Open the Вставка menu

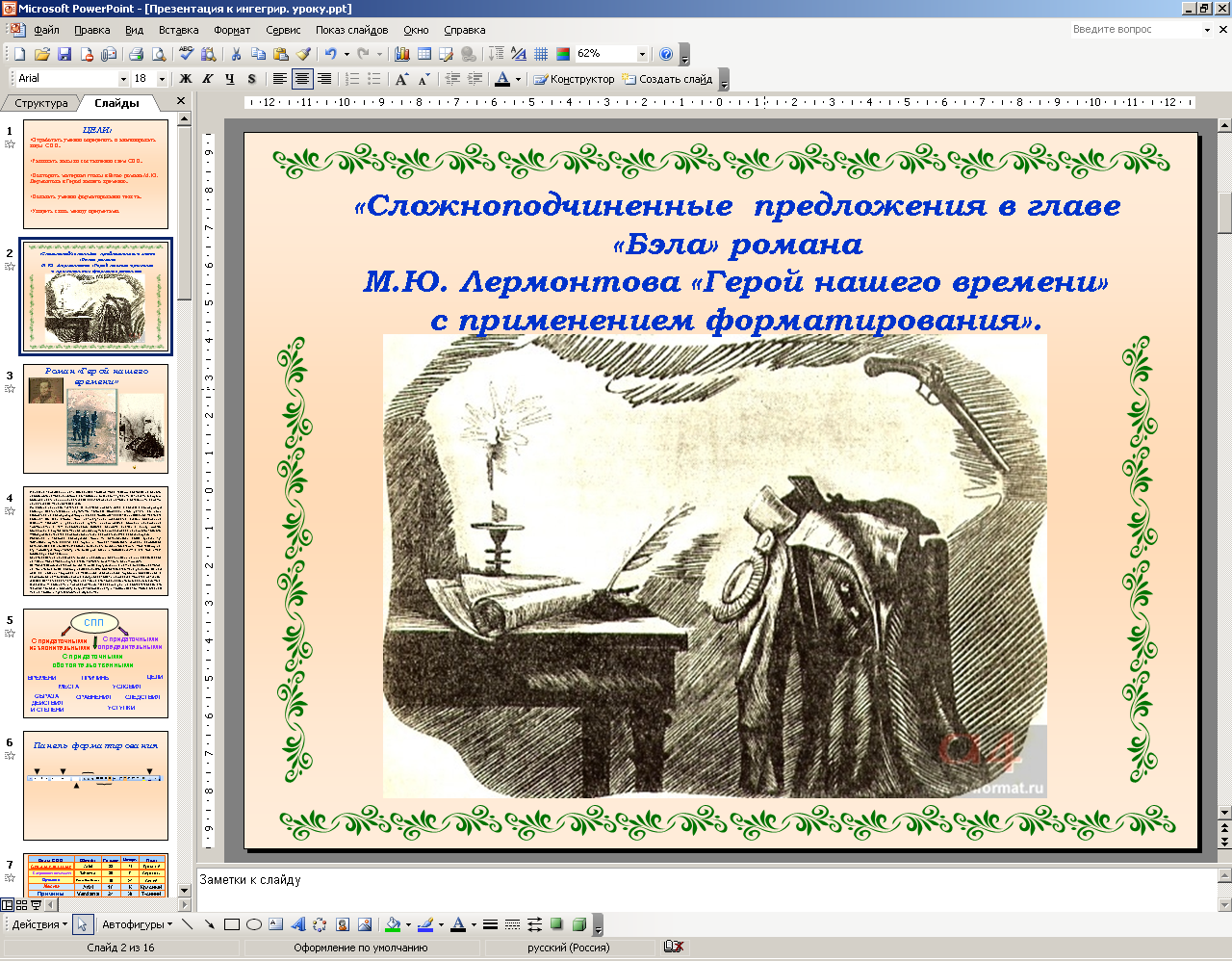(179, 30)
